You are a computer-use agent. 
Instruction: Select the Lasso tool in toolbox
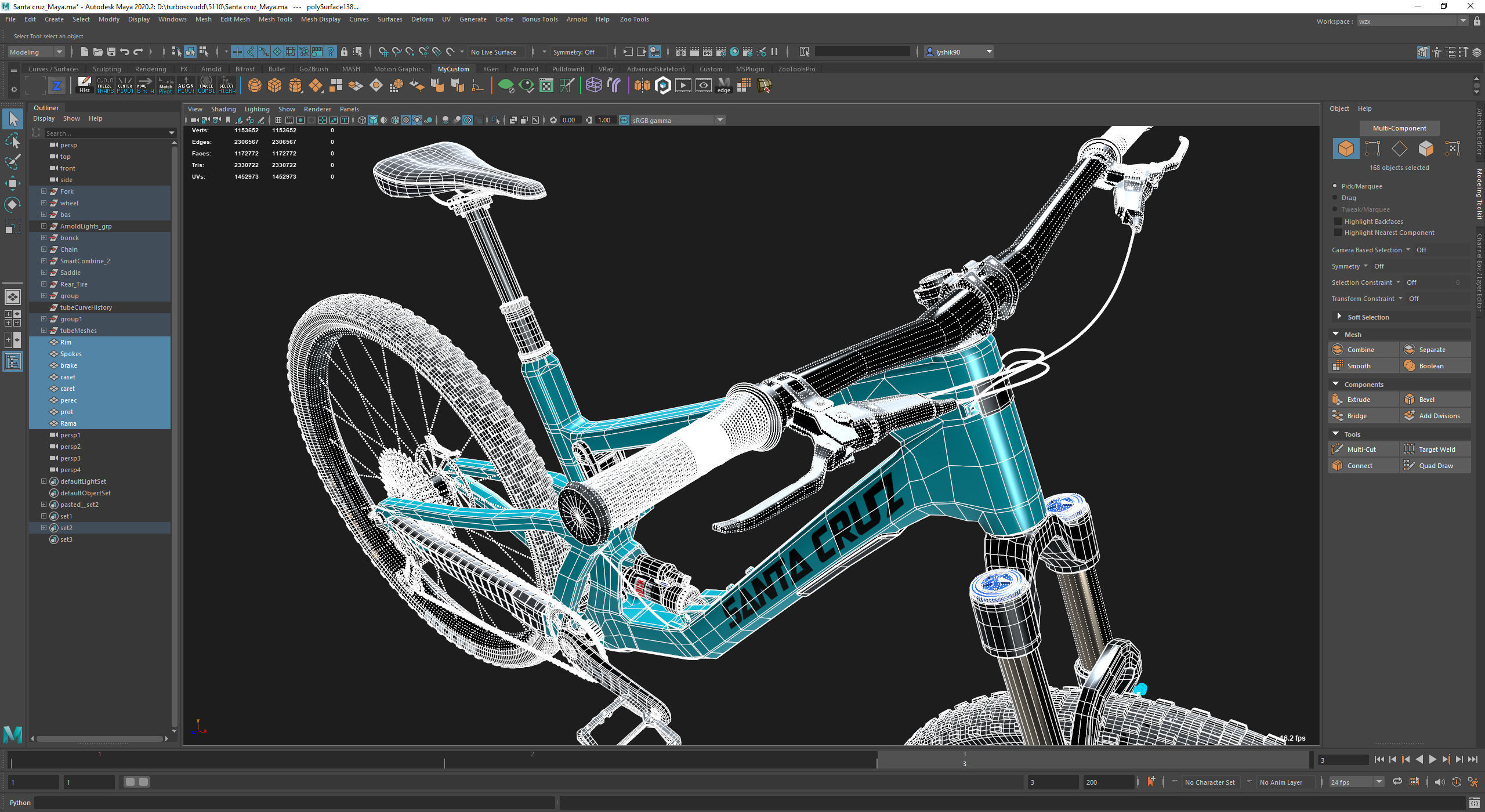click(x=13, y=140)
